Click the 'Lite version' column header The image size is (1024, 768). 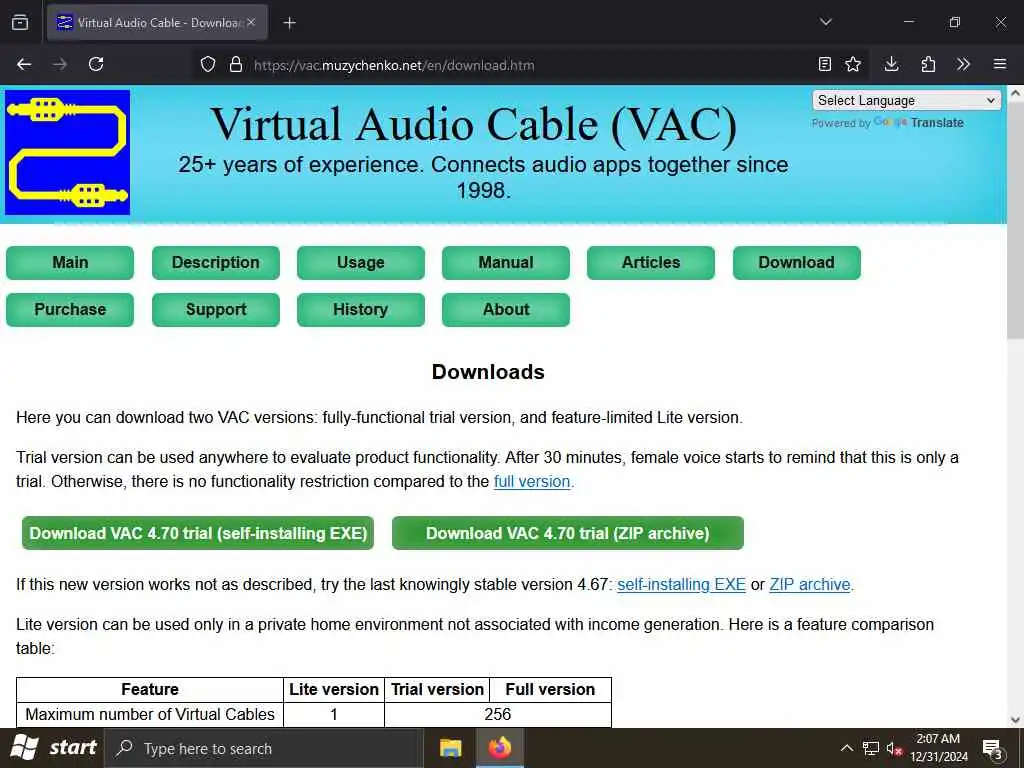pos(334,690)
